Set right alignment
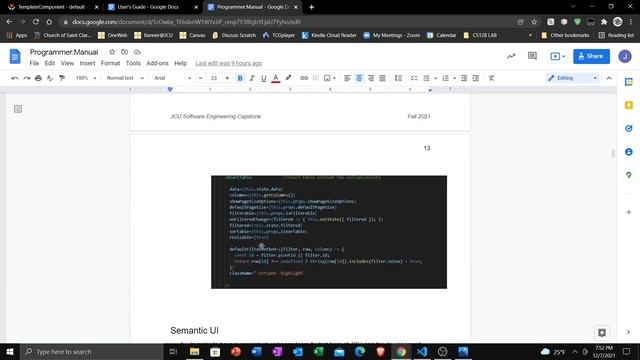This screenshot has height=360, width=640. click(371, 78)
